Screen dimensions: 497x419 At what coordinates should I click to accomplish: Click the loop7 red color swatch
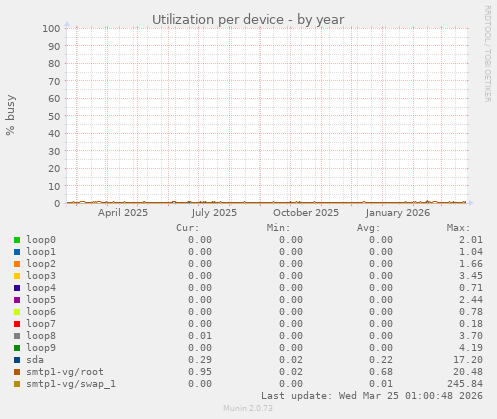tap(17, 324)
